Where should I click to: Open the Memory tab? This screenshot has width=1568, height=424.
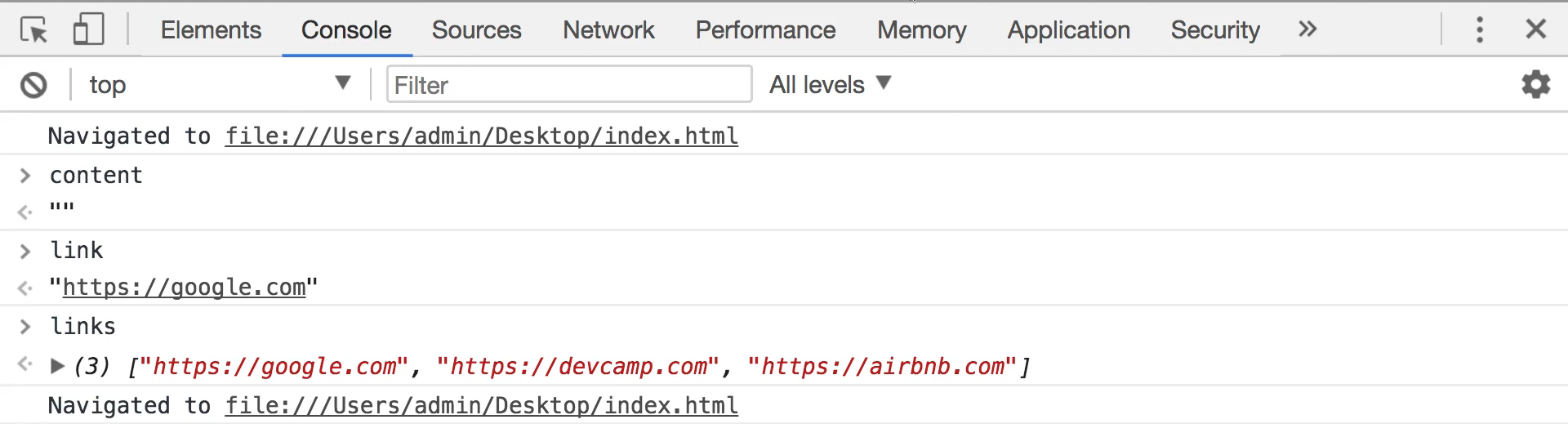point(921,30)
